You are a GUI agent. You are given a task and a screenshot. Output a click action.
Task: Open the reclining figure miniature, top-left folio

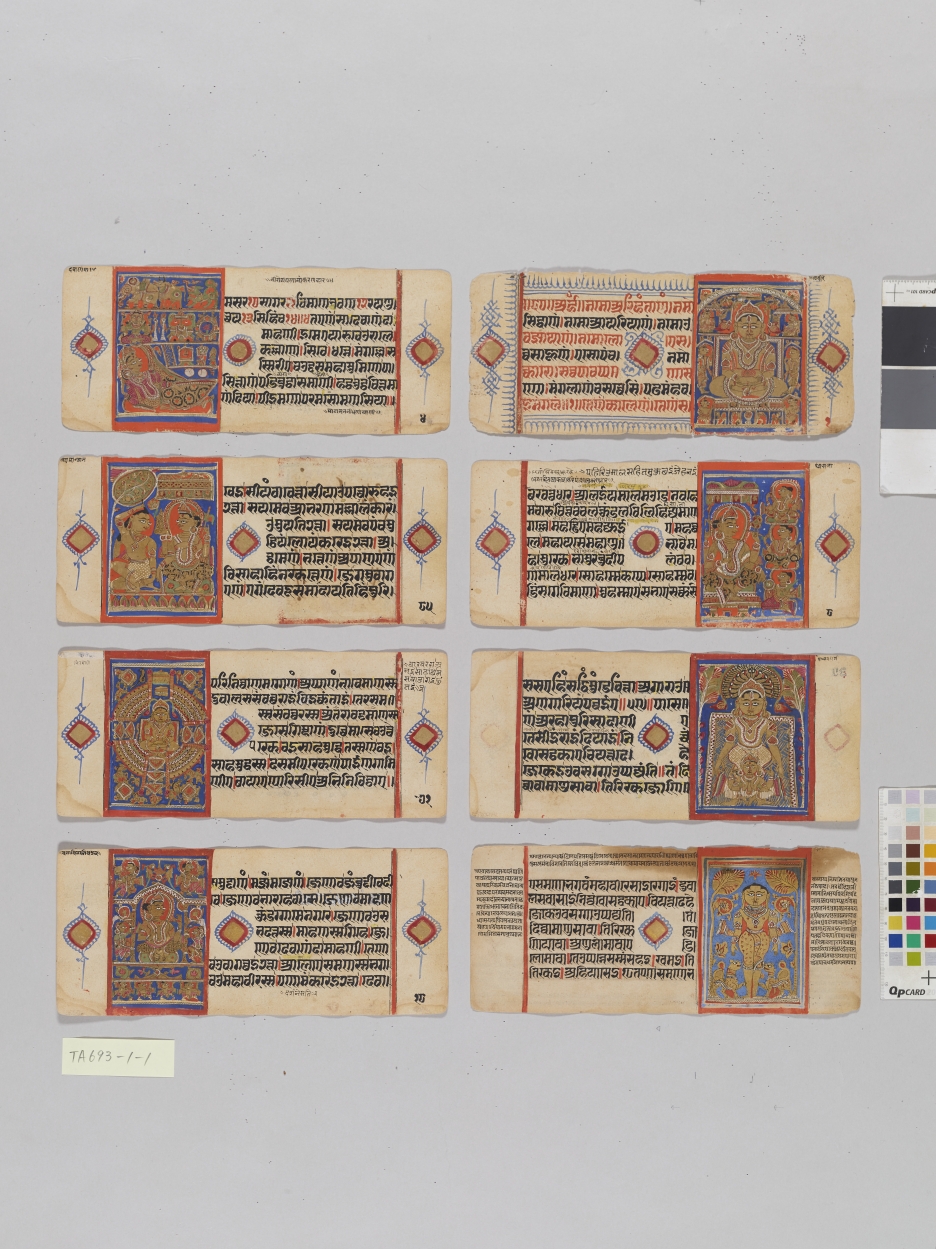168,349
